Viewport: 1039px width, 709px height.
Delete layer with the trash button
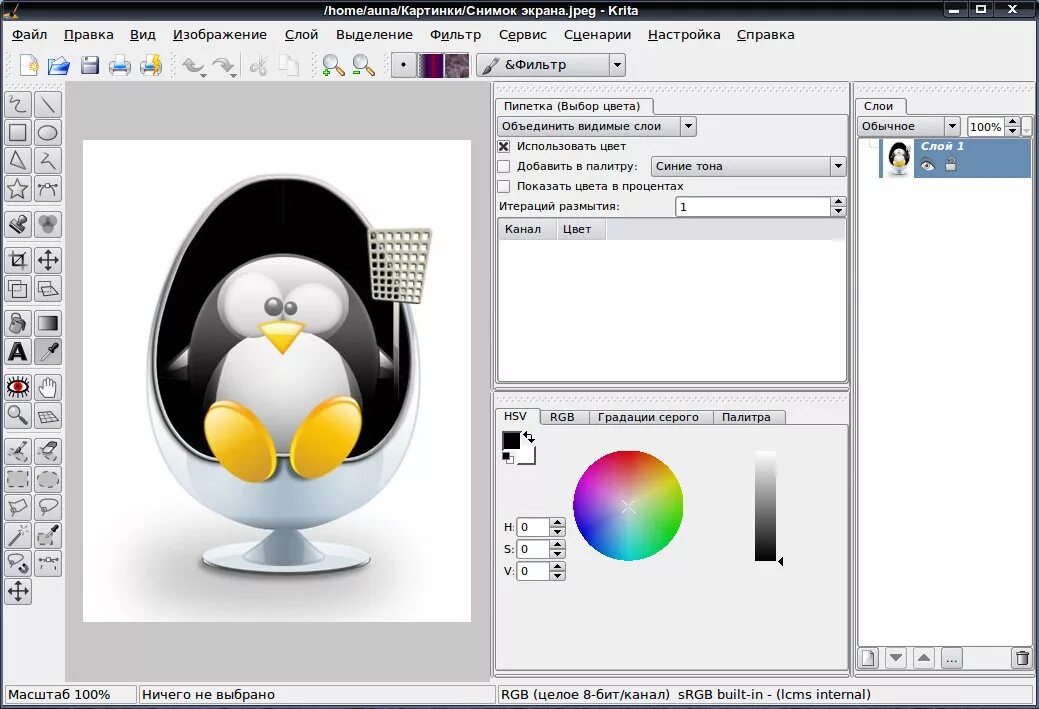coord(1022,658)
